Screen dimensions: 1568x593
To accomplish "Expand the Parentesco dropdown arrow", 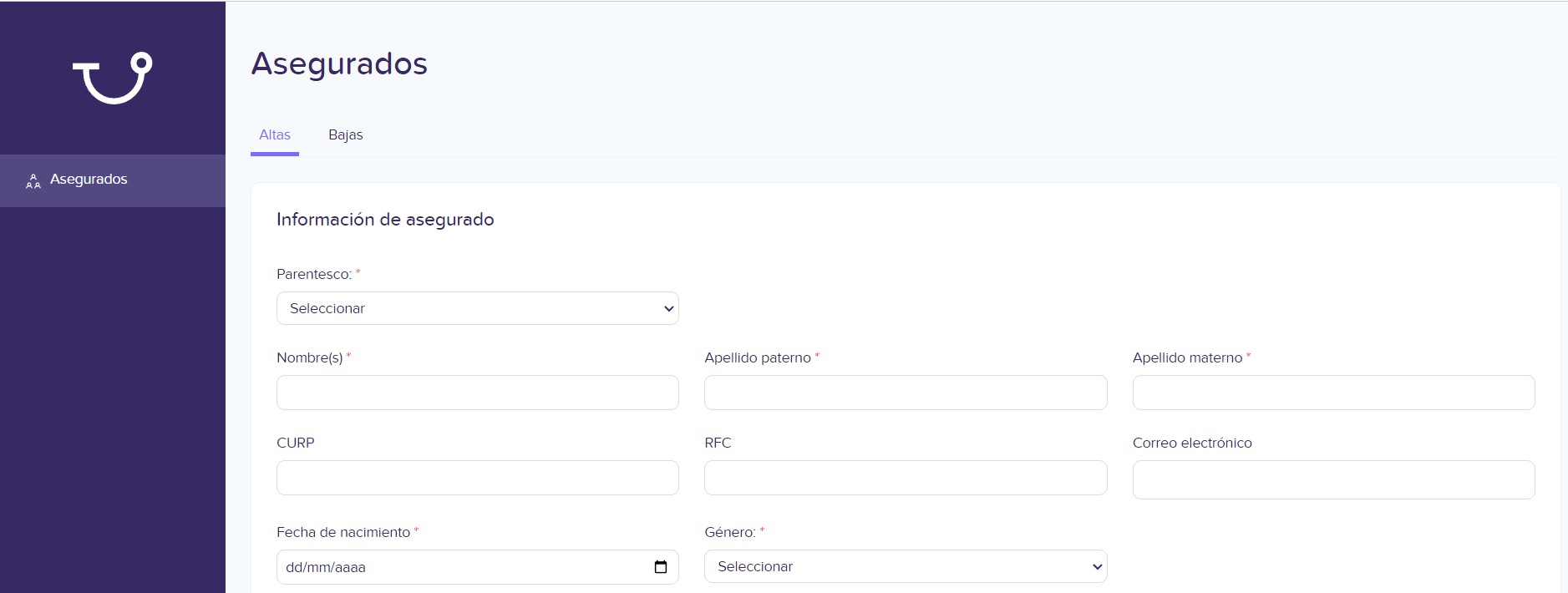I will click(x=668, y=309).
